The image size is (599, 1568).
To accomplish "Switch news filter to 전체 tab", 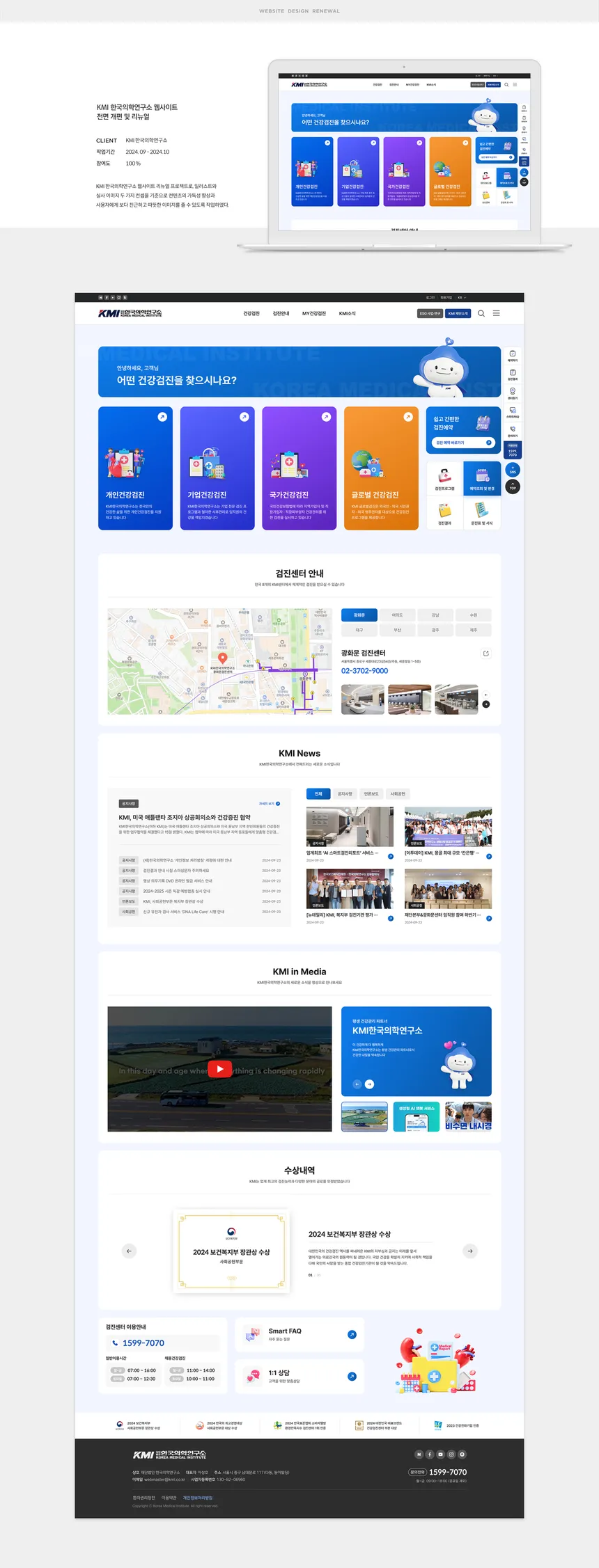I will 318,793.
